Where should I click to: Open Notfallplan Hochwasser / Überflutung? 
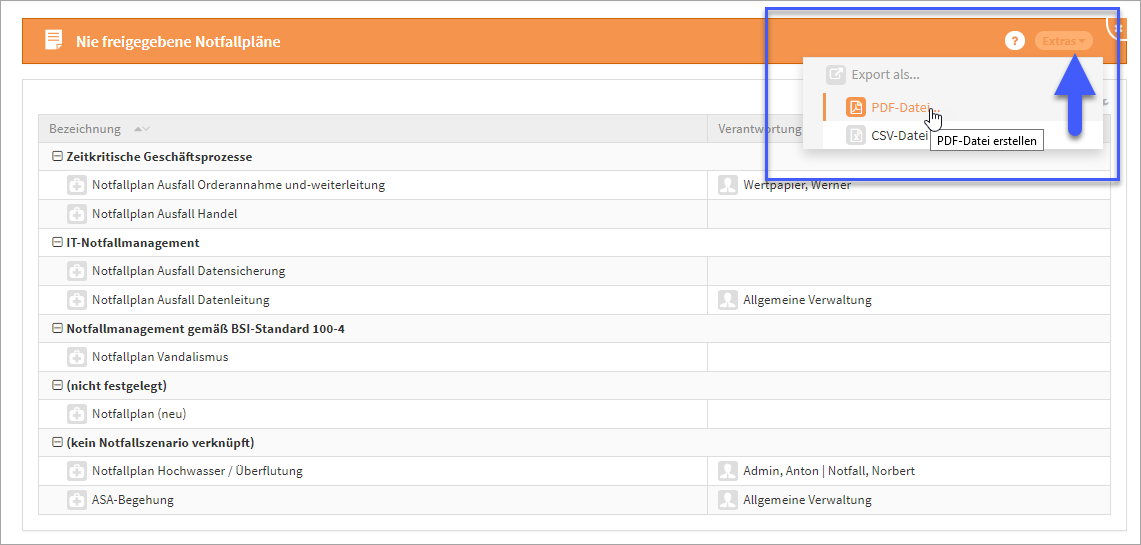[x=197, y=471]
